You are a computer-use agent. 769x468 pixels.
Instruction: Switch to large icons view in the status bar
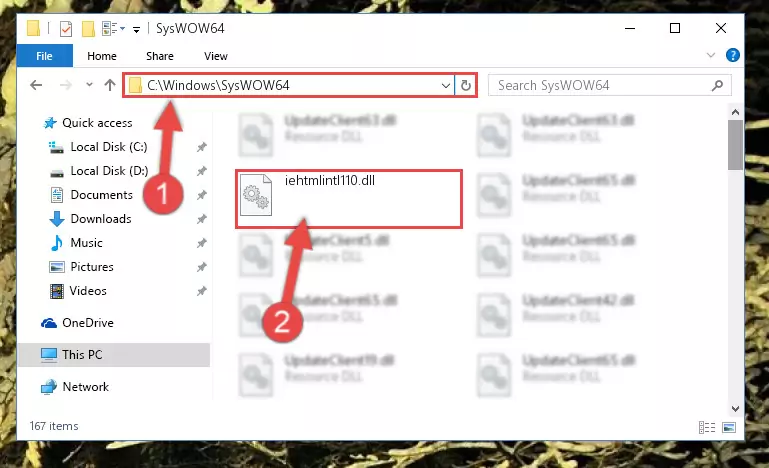[x=729, y=427]
